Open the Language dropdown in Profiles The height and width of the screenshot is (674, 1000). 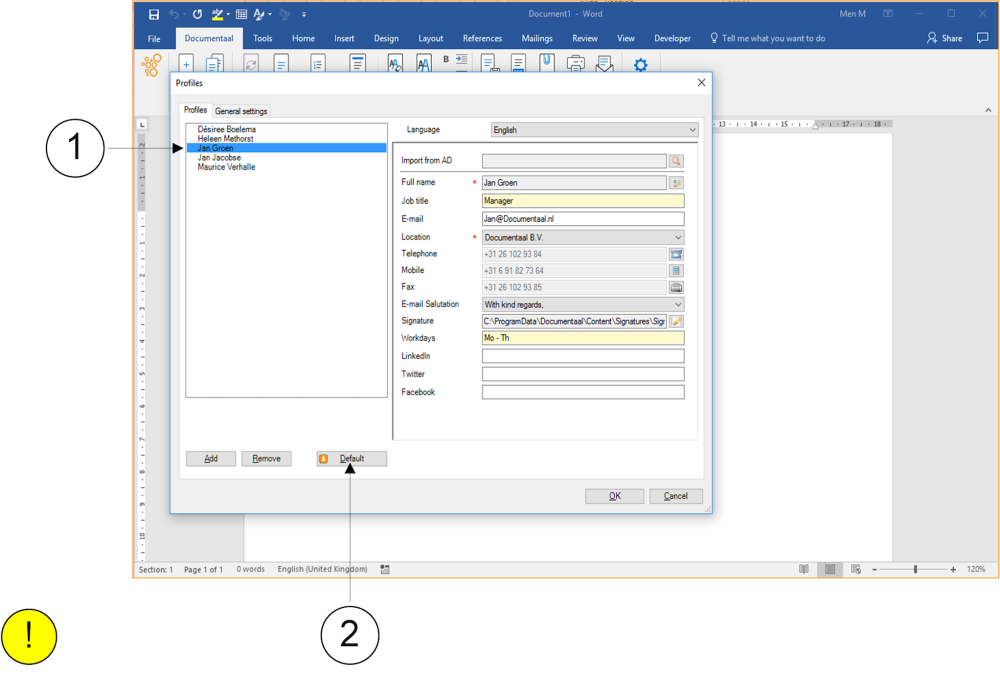point(594,130)
